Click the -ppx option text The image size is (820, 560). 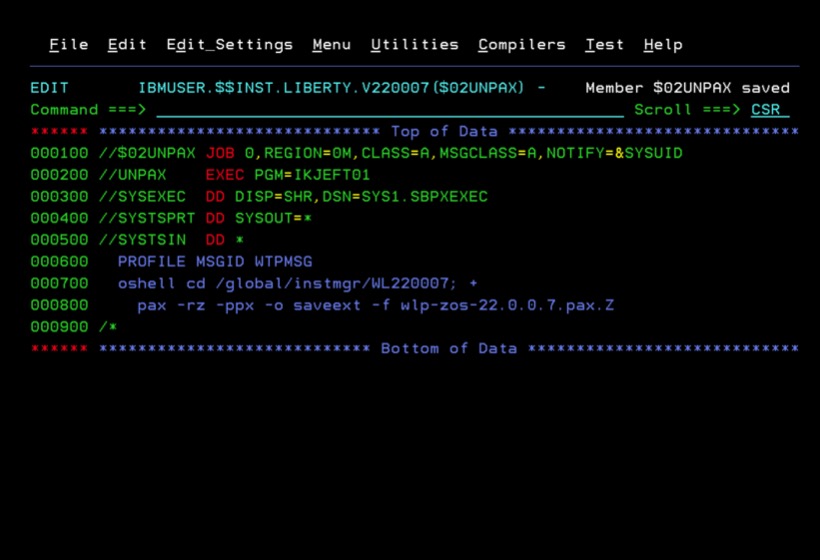click(235, 306)
